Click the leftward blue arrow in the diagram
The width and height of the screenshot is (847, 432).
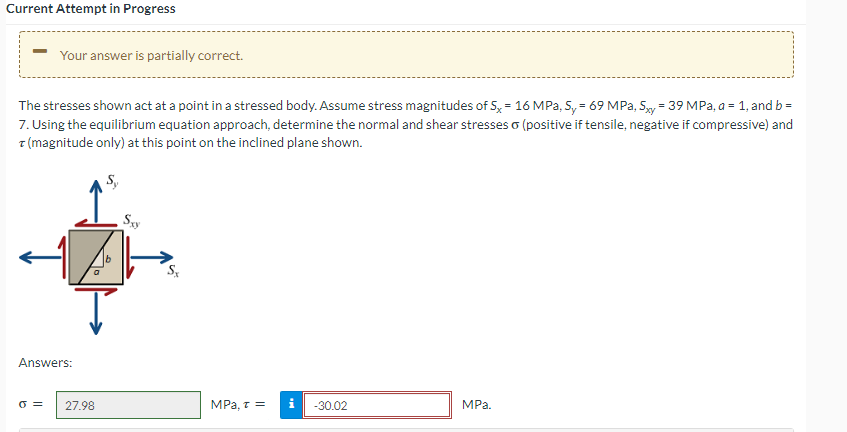pyautogui.click(x=41, y=257)
